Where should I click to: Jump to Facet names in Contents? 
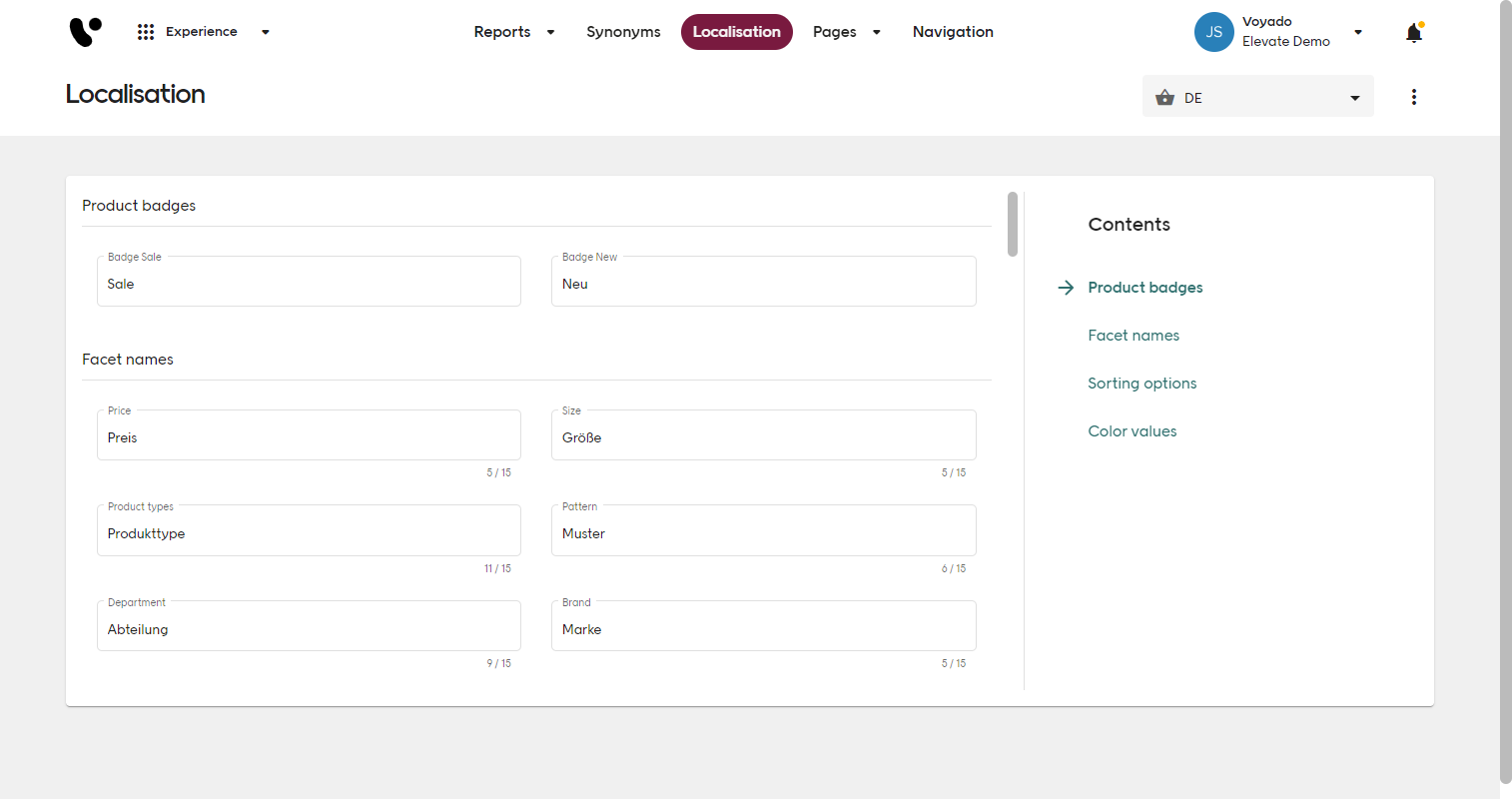1134,336
